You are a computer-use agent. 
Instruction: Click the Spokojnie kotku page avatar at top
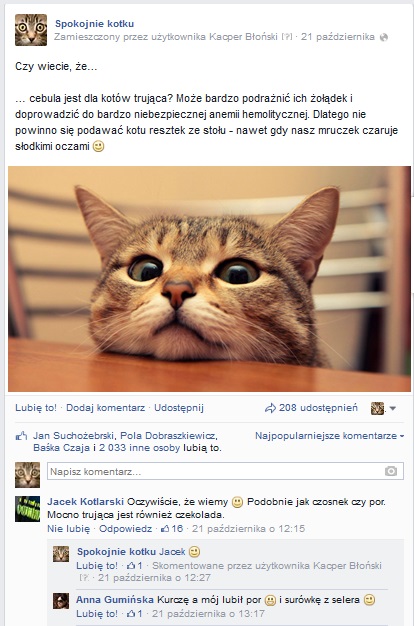[x=31, y=30]
